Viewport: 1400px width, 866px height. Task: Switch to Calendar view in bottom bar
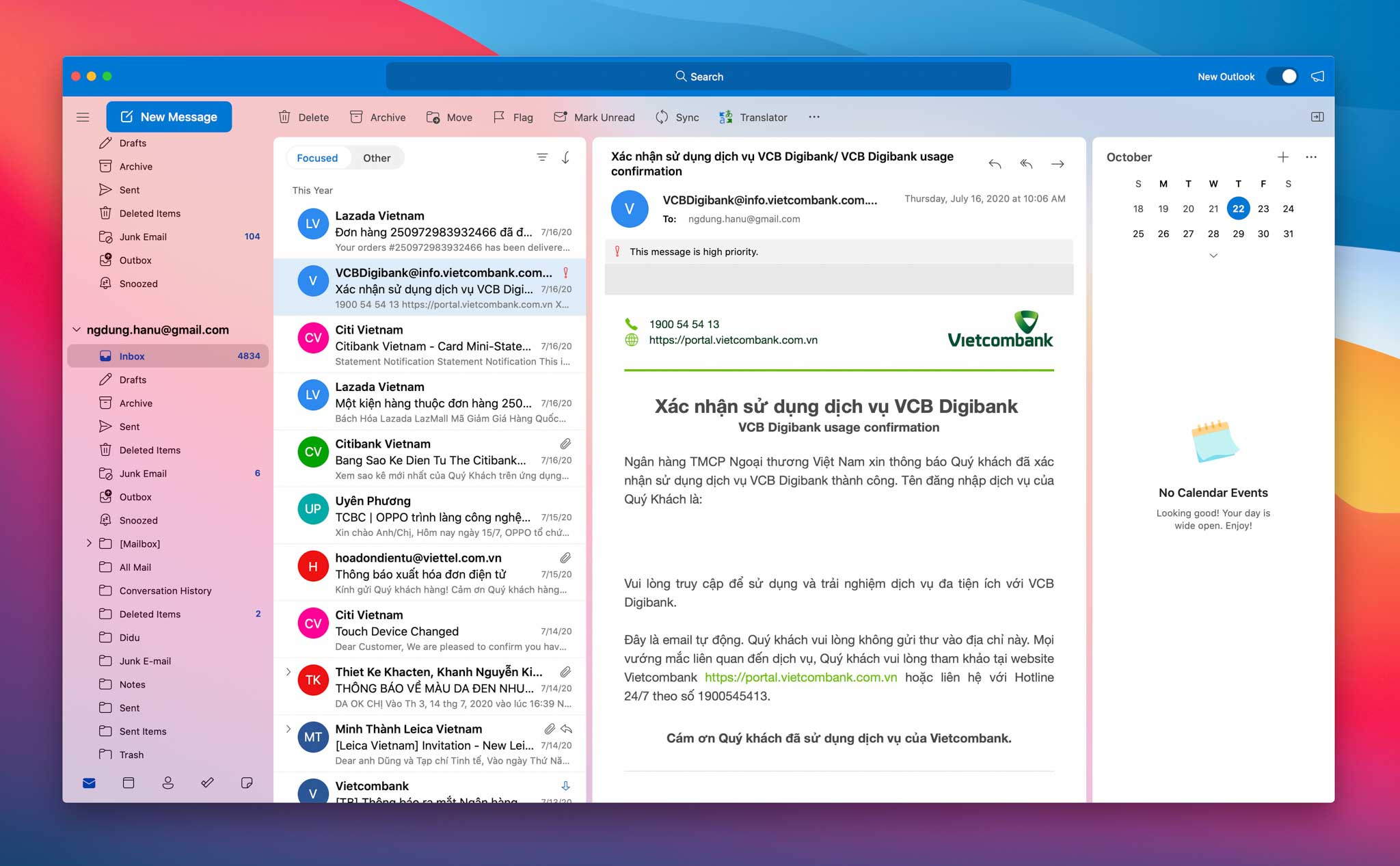pyautogui.click(x=129, y=783)
